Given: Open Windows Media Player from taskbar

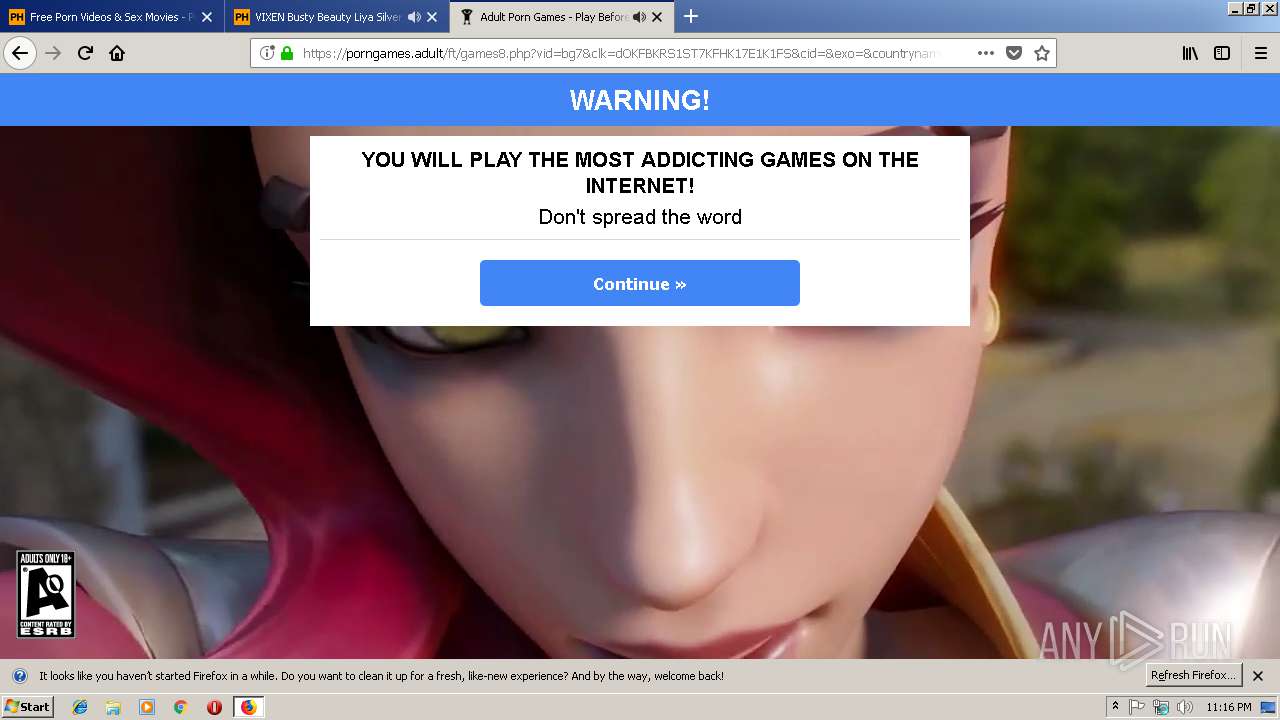Looking at the screenshot, I should pyautogui.click(x=147, y=707).
